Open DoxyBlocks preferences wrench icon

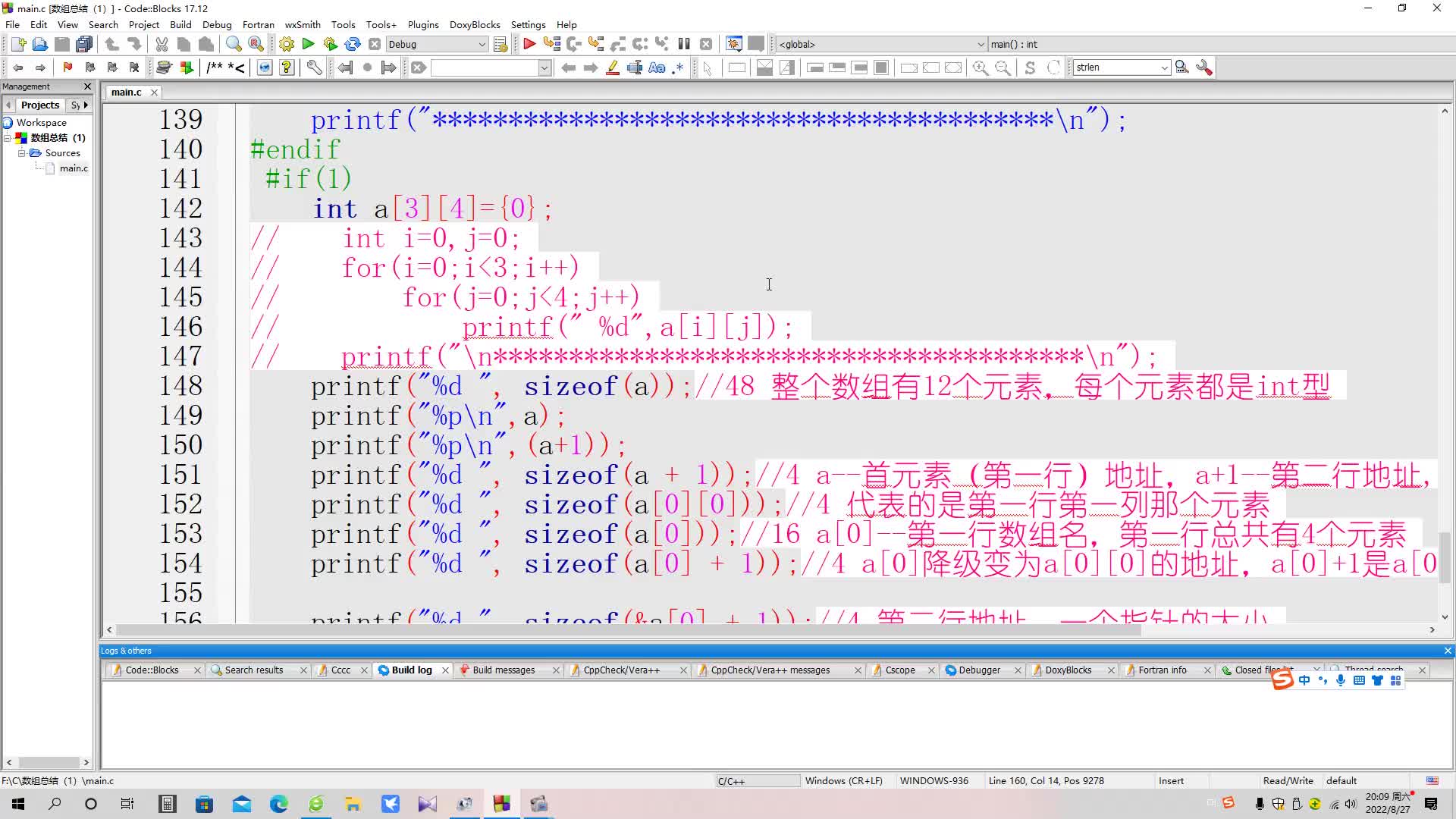coord(314,67)
